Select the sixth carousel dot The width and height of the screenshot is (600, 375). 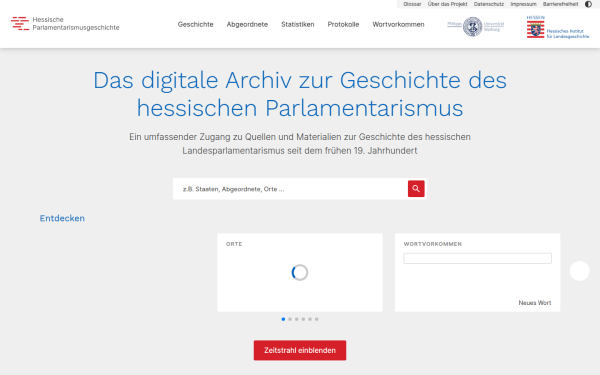tap(317, 319)
